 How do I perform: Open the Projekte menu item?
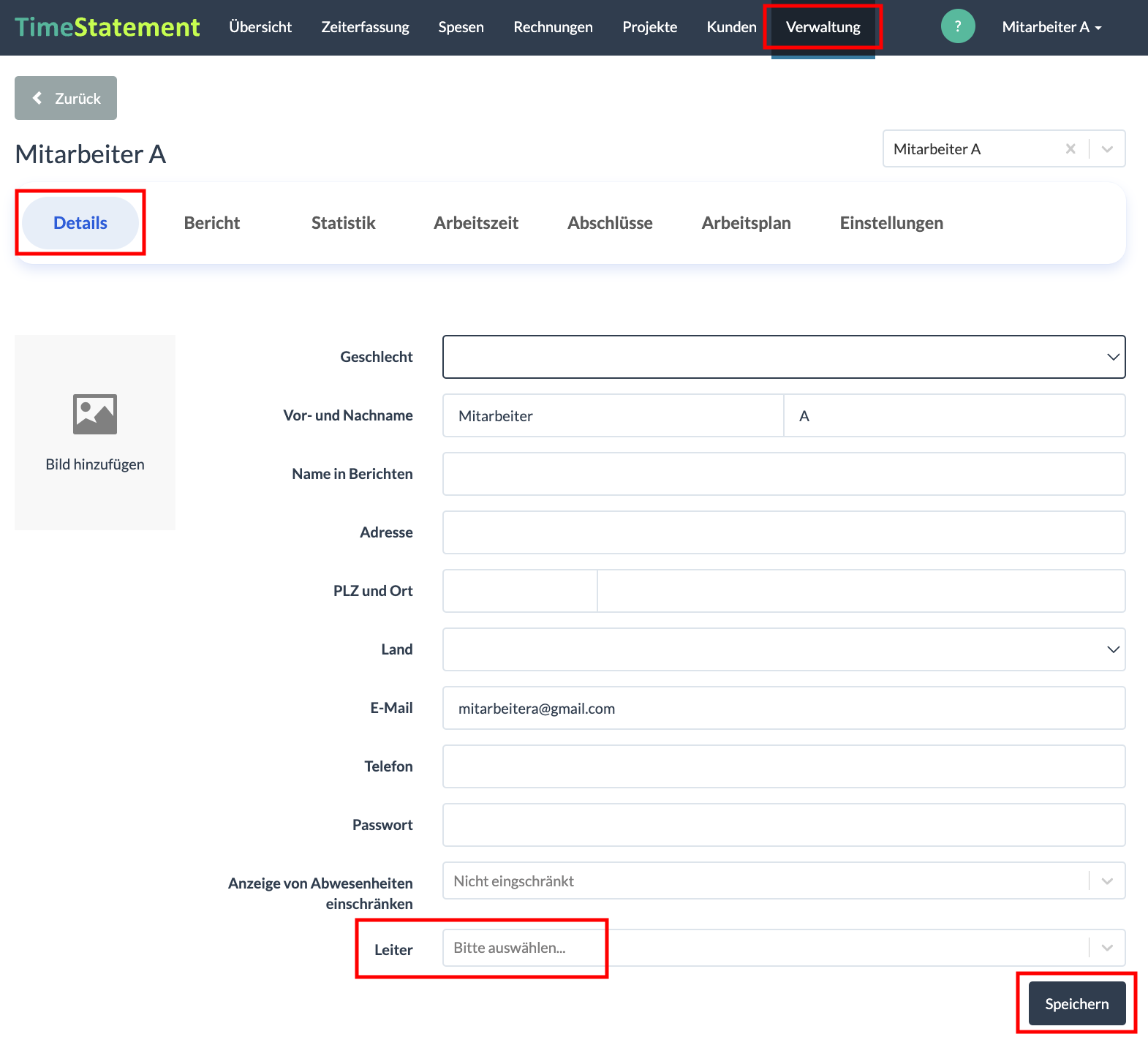coord(650,27)
